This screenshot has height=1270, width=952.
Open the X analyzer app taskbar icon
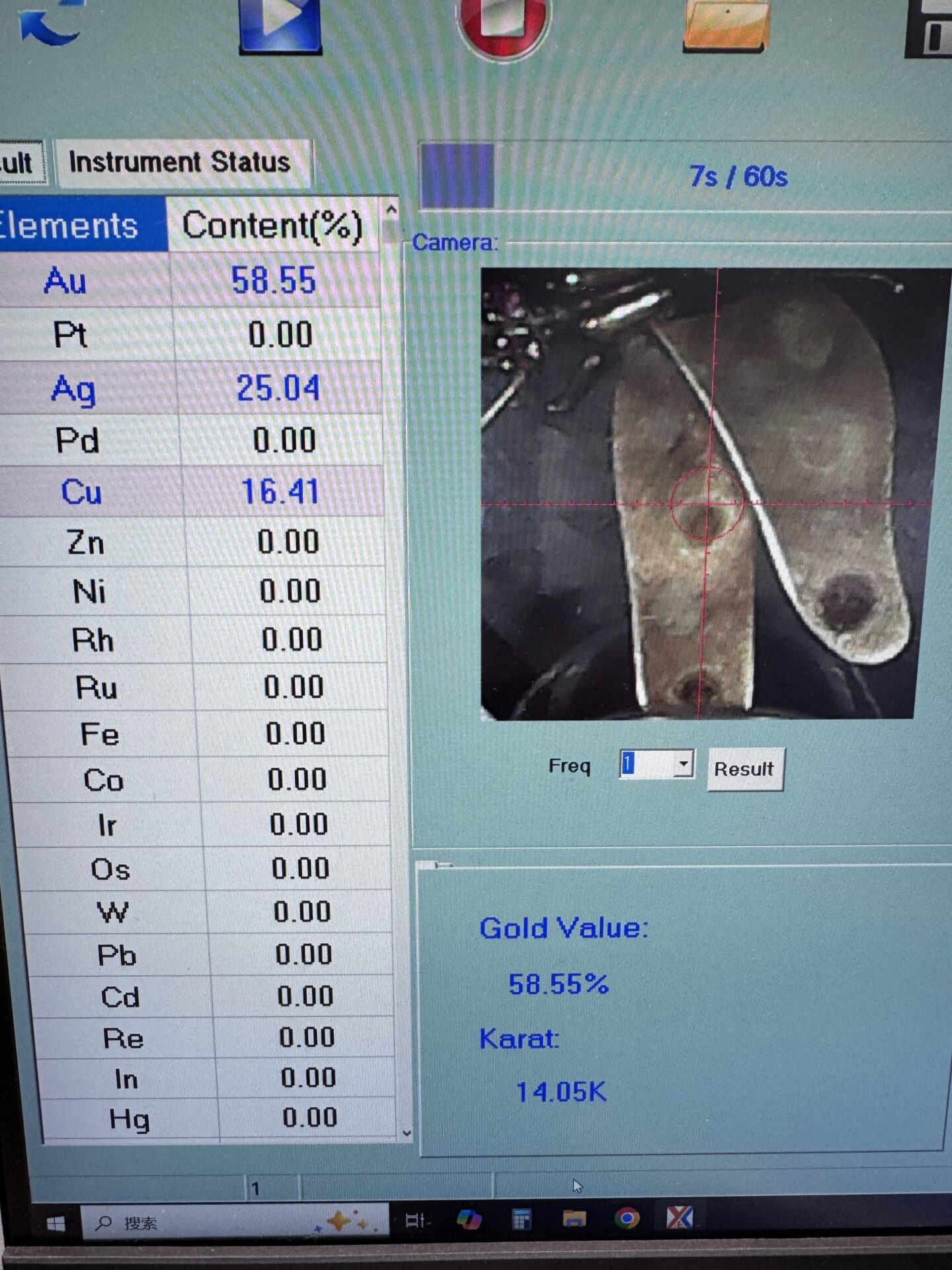[679, 1217]
